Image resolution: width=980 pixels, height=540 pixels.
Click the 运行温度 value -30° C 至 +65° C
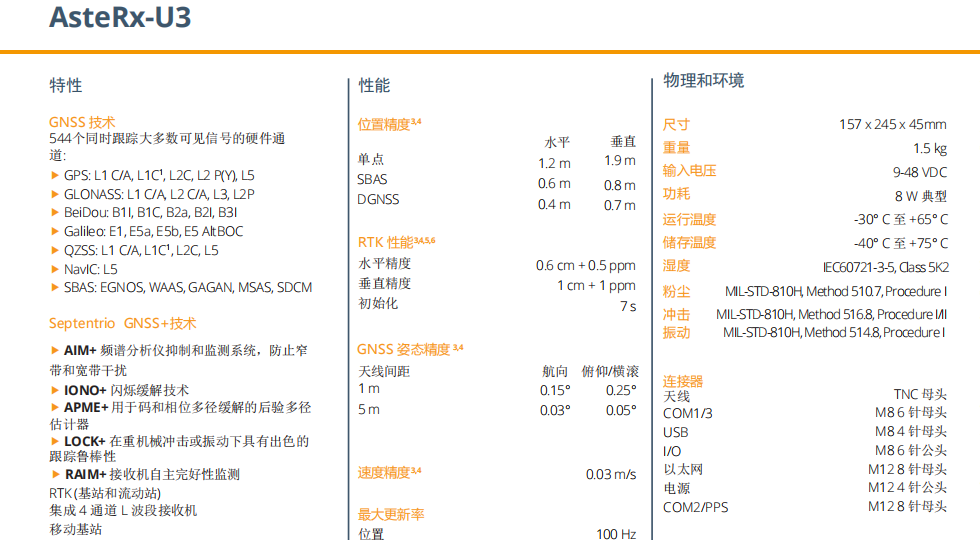click(x=901, y=219)
